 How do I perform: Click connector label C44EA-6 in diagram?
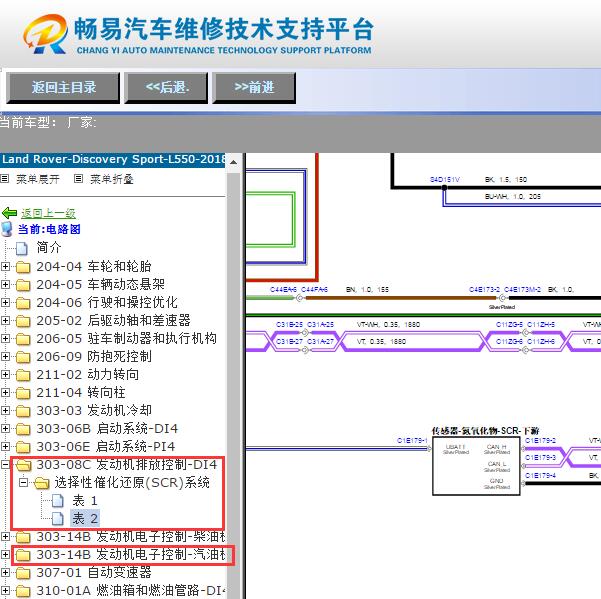pyautogui.click(x=283, y=289)
